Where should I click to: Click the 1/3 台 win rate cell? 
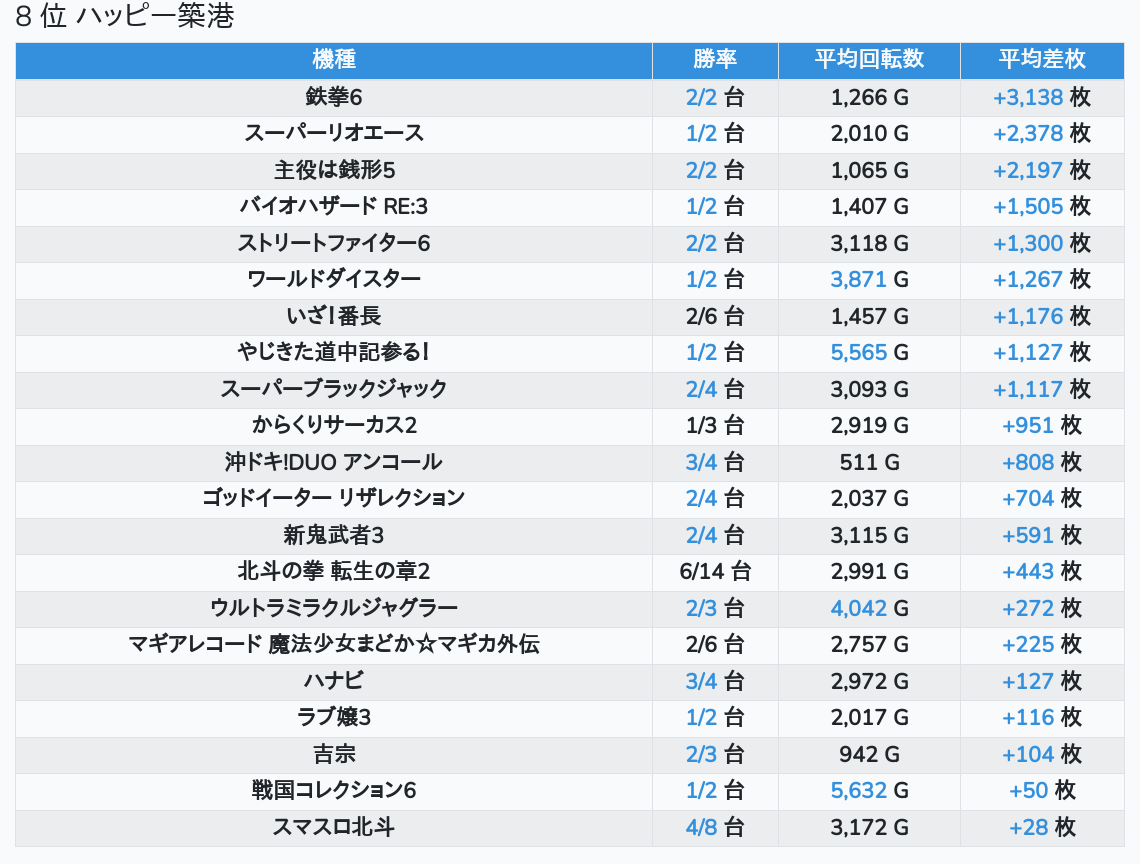(x=715, y=425)
